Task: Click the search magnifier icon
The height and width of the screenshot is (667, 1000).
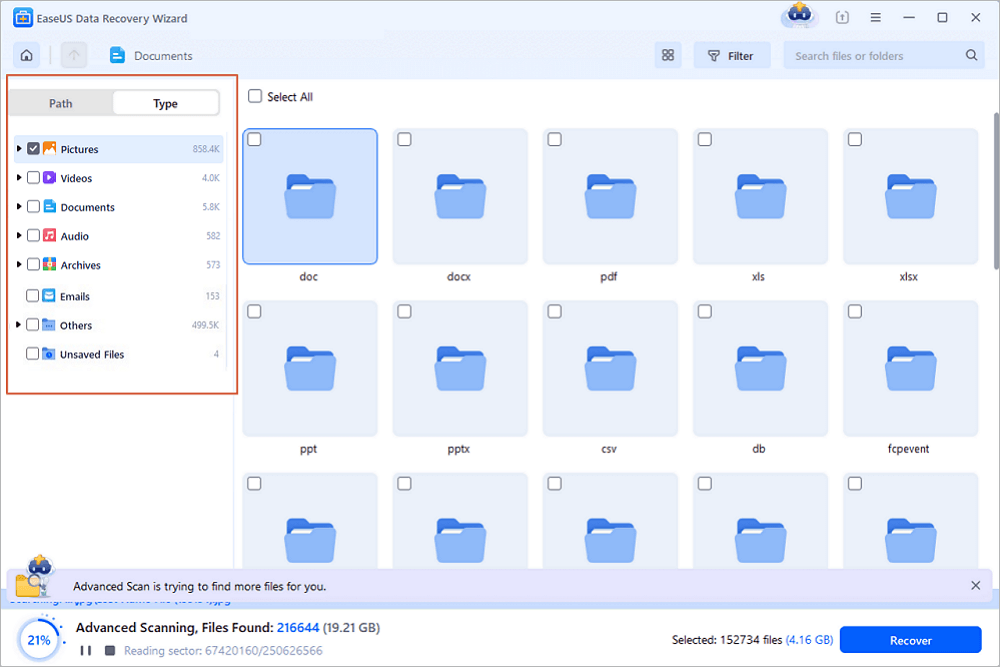Action: click(x=970, y=55)
